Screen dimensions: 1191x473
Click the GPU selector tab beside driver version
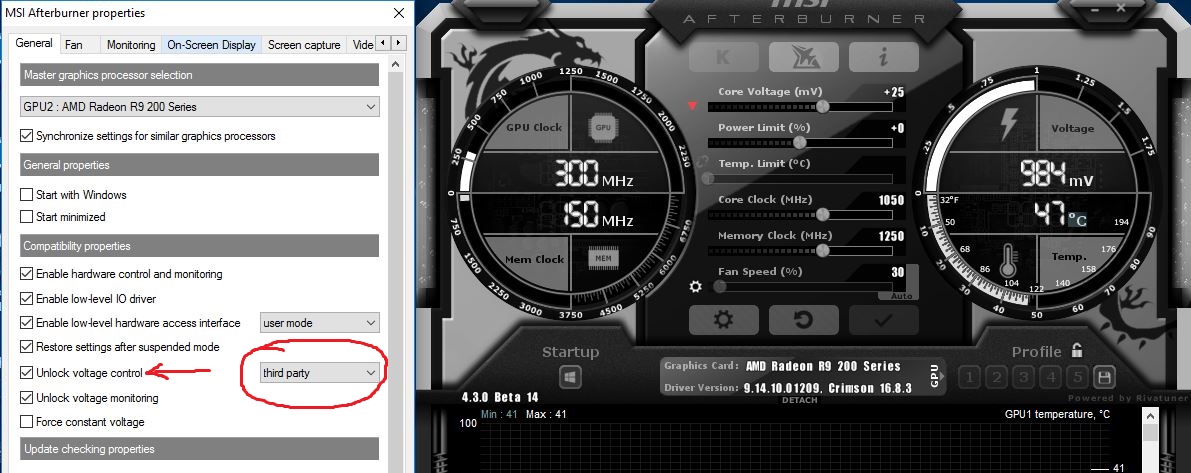934,376
